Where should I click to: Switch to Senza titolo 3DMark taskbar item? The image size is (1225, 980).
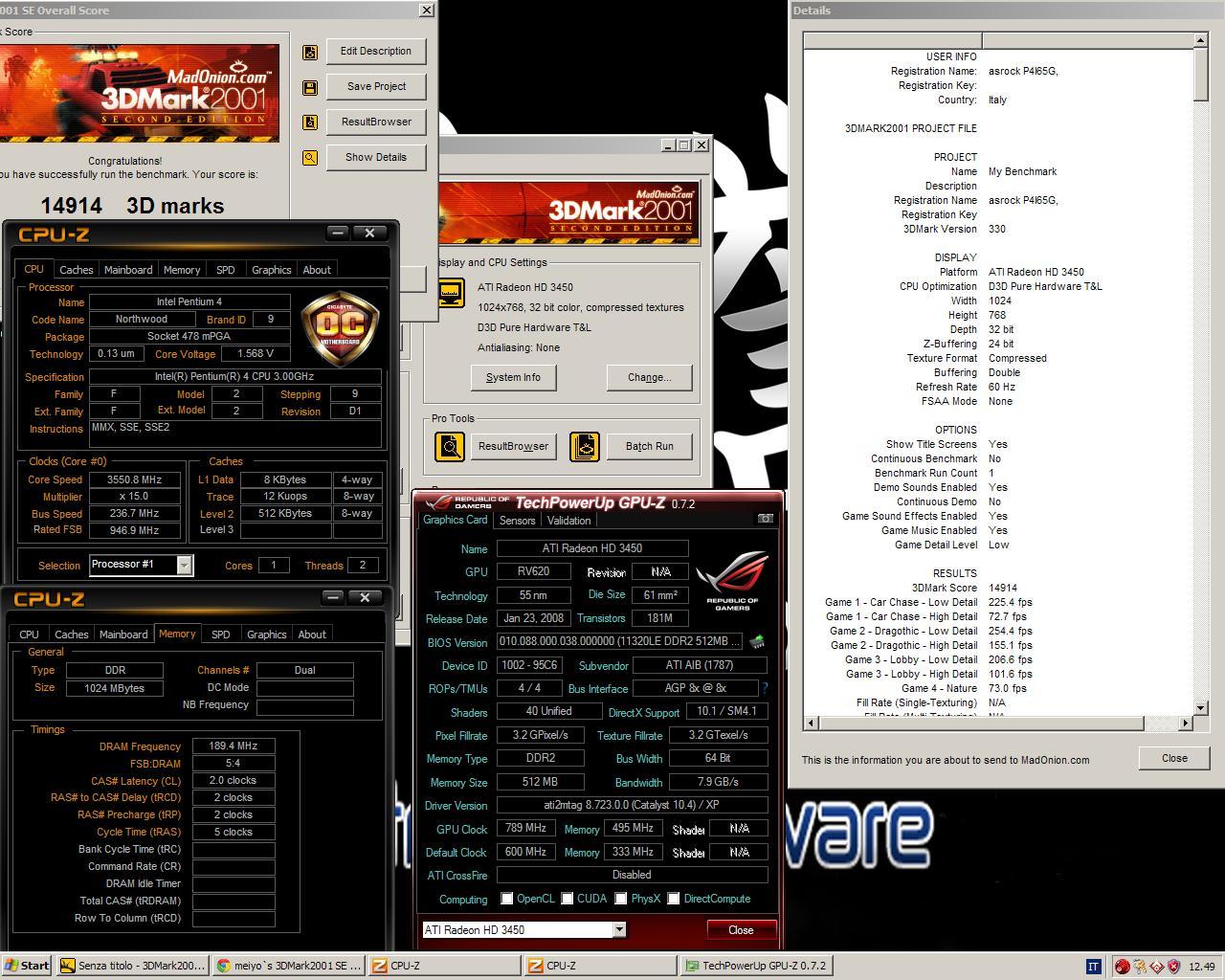[x=132, y=966]
